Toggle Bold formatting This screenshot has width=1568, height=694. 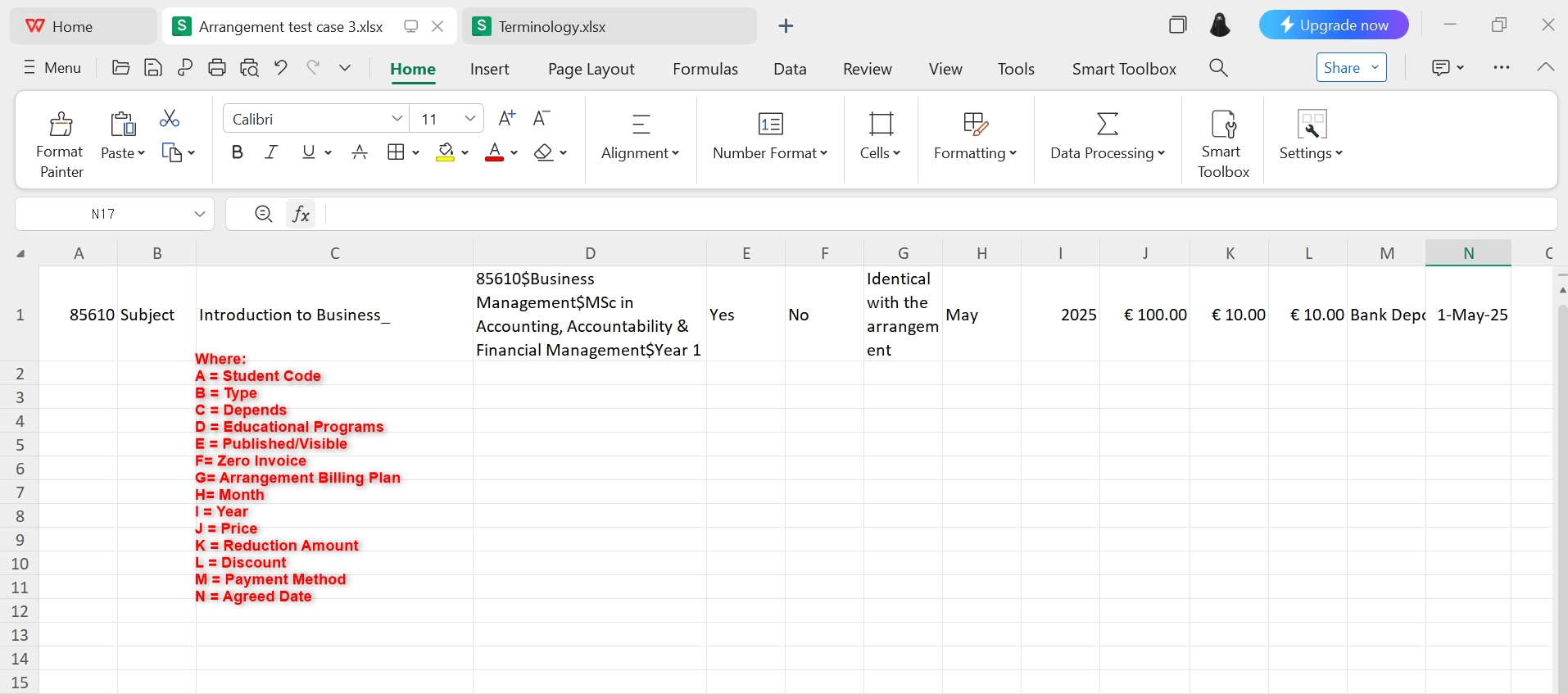238,152
